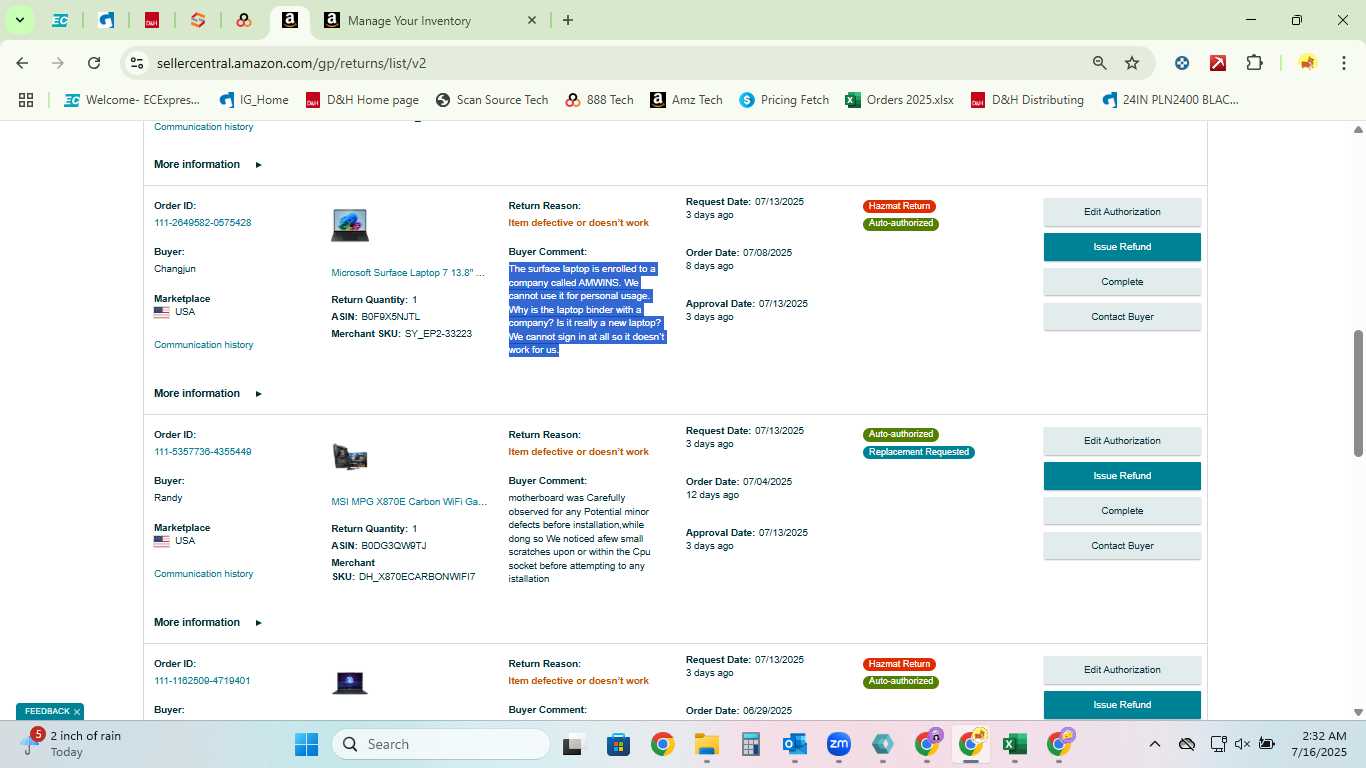Open Microsoft Surface Laptop 7 product link
The height and width of the screenshot is (768, 1366).
coord(408,272)
